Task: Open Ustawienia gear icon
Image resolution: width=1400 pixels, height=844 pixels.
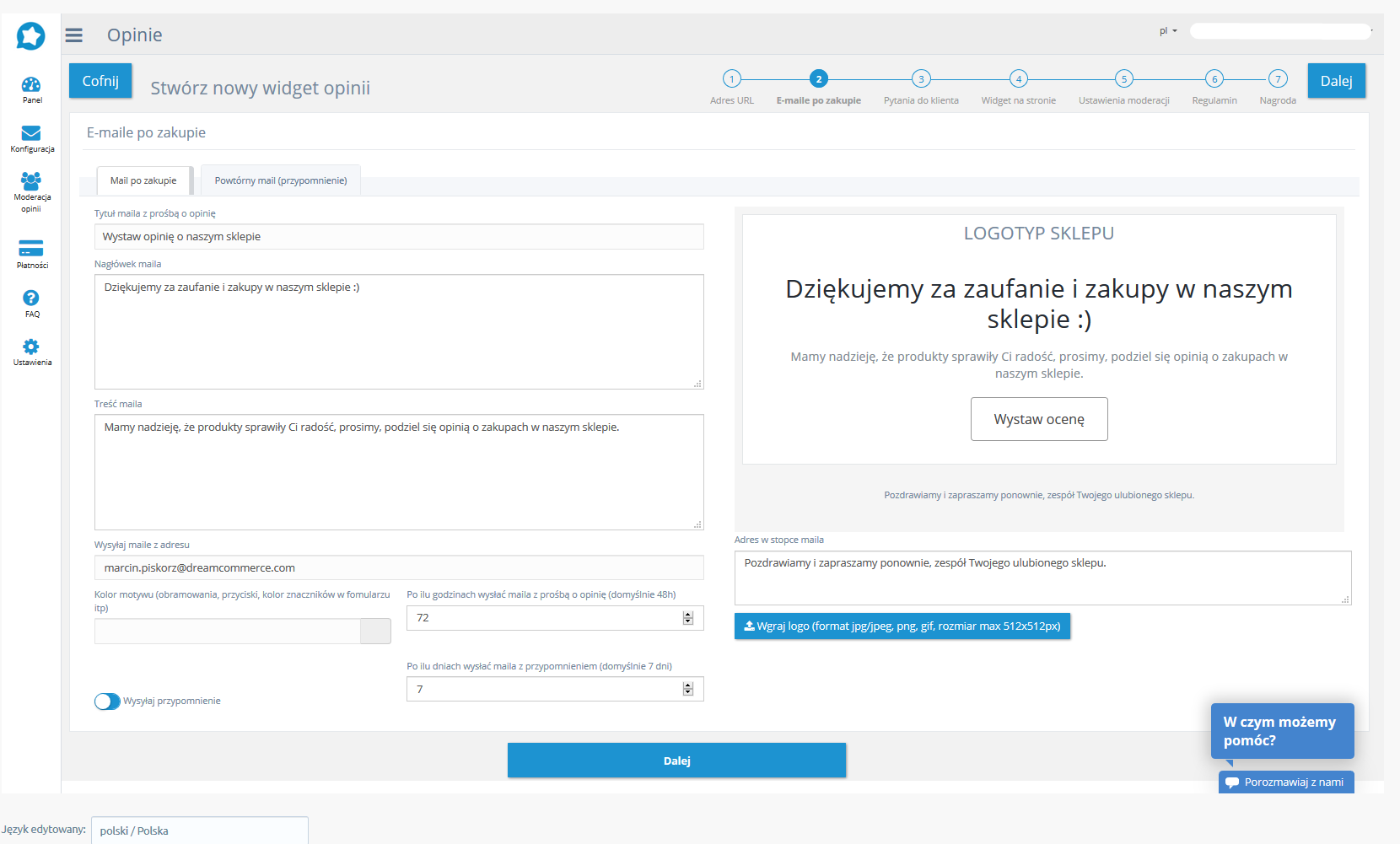Action: tap(31, 347)
